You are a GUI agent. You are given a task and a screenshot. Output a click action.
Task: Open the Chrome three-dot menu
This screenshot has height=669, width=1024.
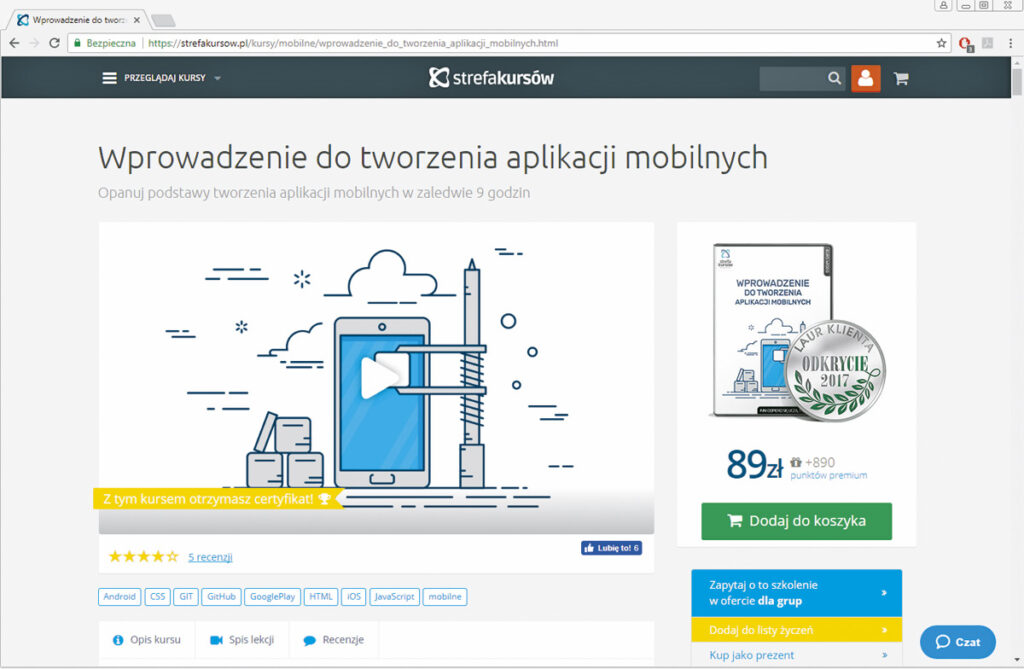click(x=1011, y=43)
